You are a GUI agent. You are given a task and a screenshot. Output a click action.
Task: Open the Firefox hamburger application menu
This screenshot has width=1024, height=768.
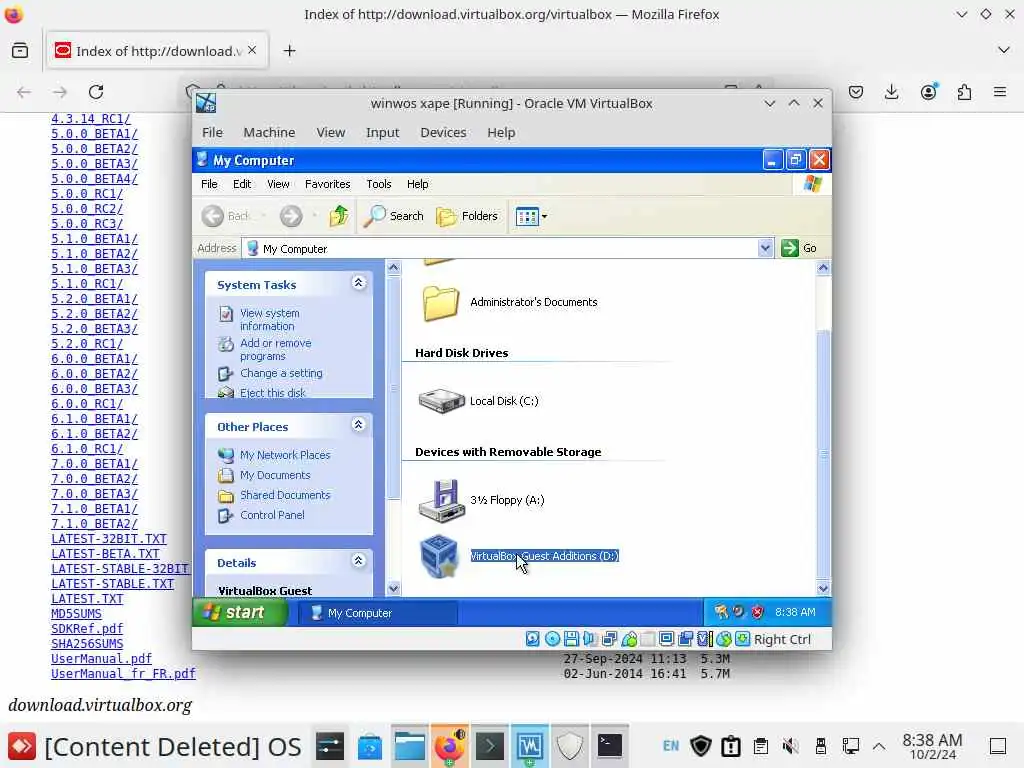pyautogui.click(x=1000, y=92)
